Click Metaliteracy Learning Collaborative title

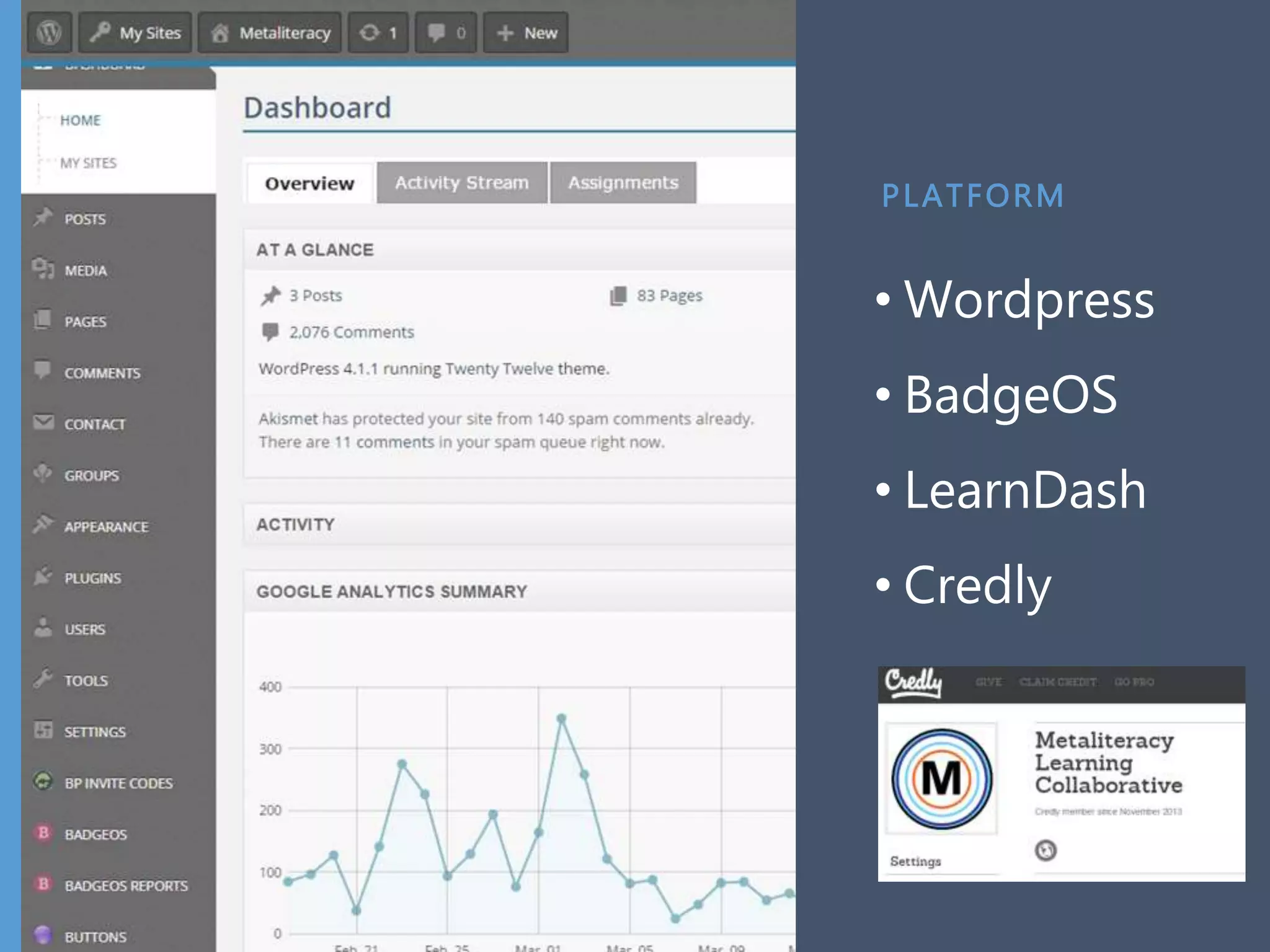[x=1109, y=762]
